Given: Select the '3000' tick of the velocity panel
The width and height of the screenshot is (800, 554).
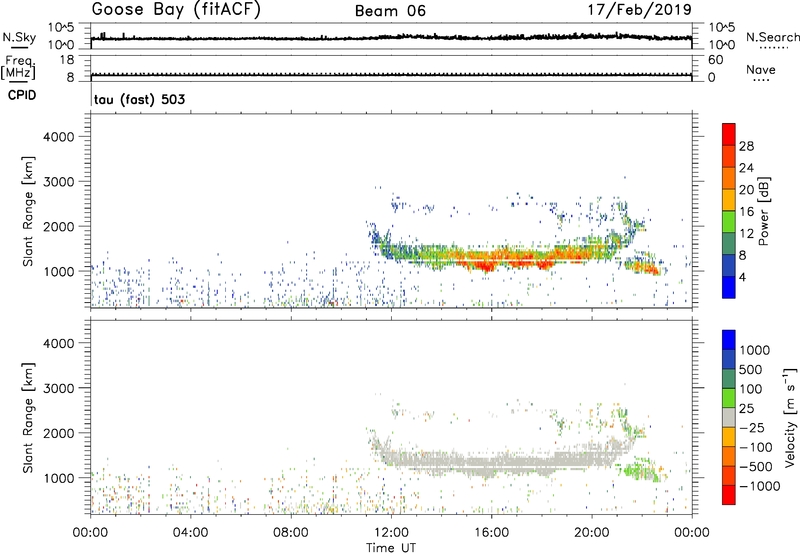Looking at the screenshot, I should point(59,388).
